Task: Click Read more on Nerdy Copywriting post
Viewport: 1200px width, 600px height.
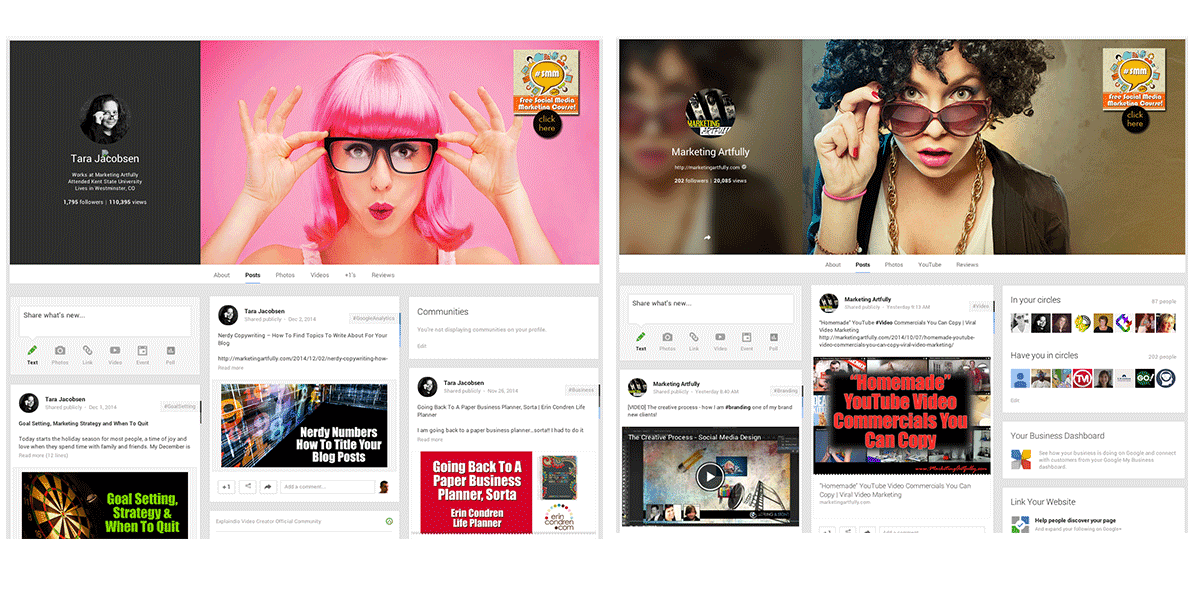Action: click(230, 368)
